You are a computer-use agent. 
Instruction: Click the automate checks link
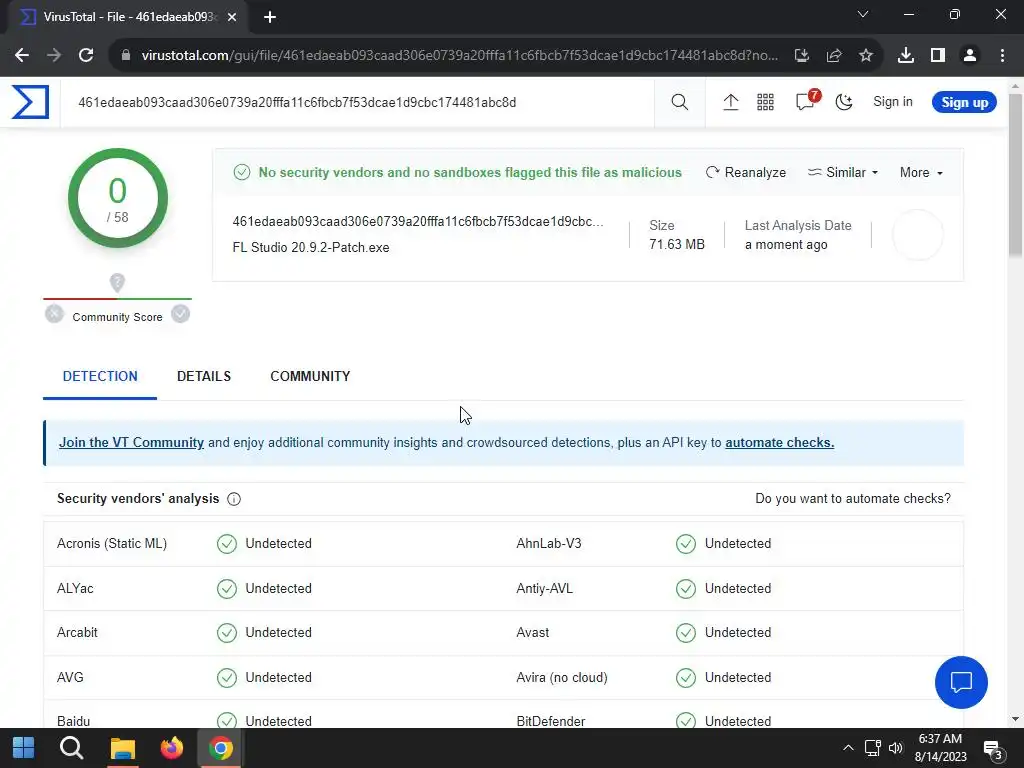coord(779,442)
